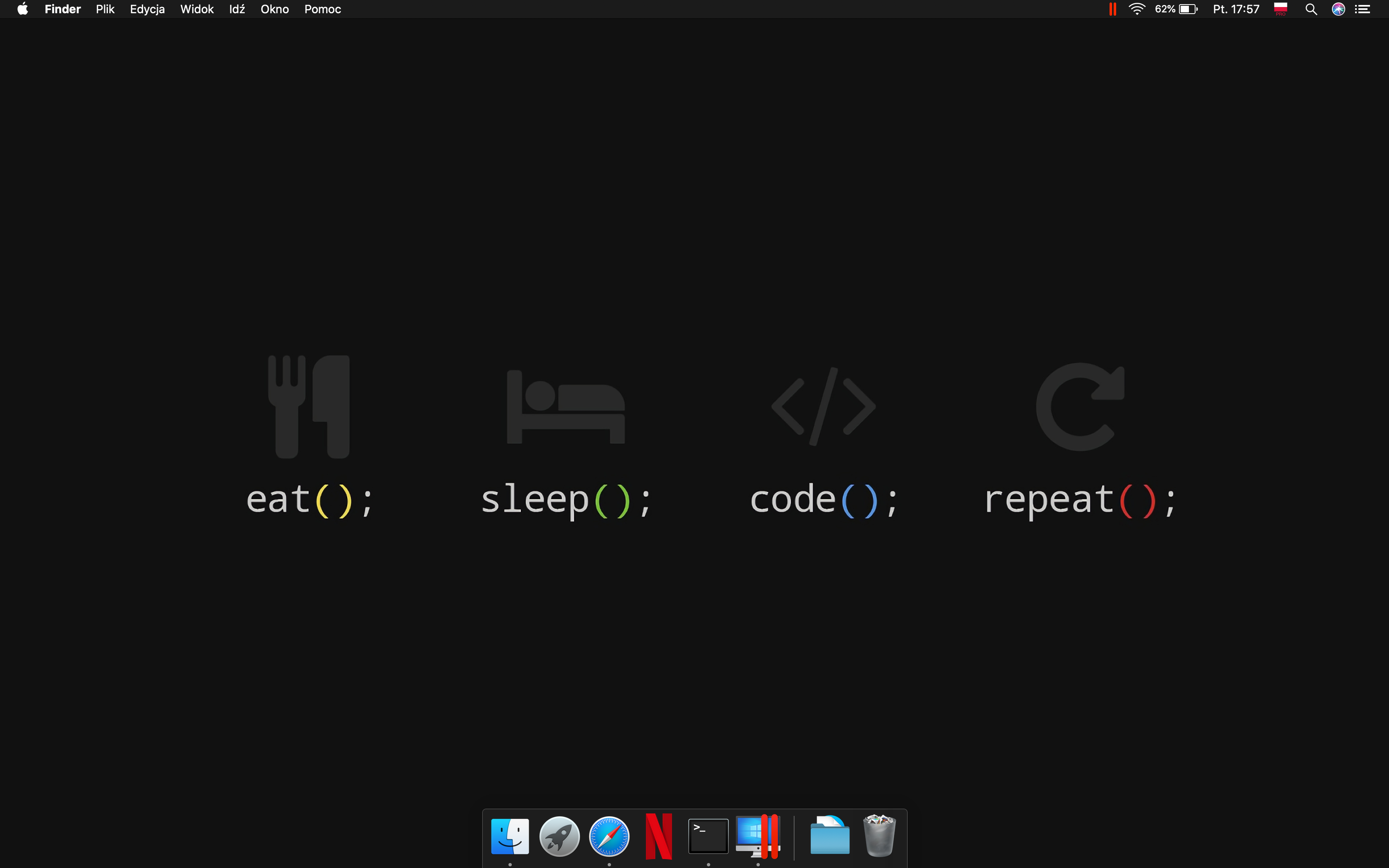Viewport: 1389px width, 868px height.
Task: Activate Siri from menu bar
Action: click(1339, 9)
